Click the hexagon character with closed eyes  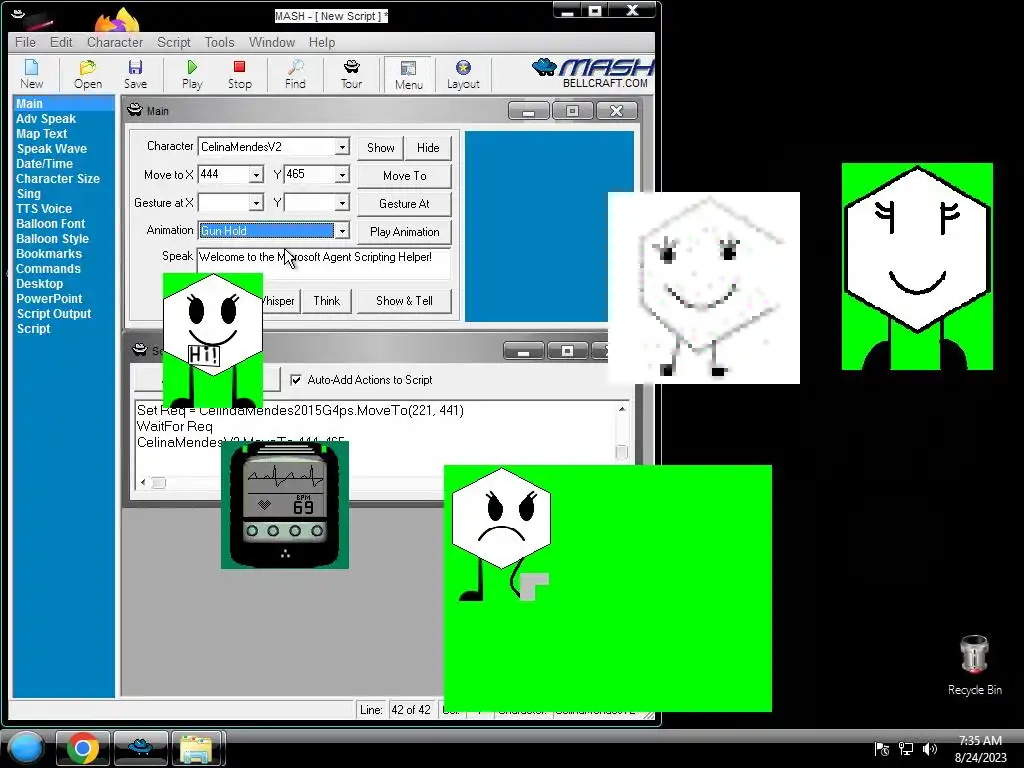coord(917,266)
